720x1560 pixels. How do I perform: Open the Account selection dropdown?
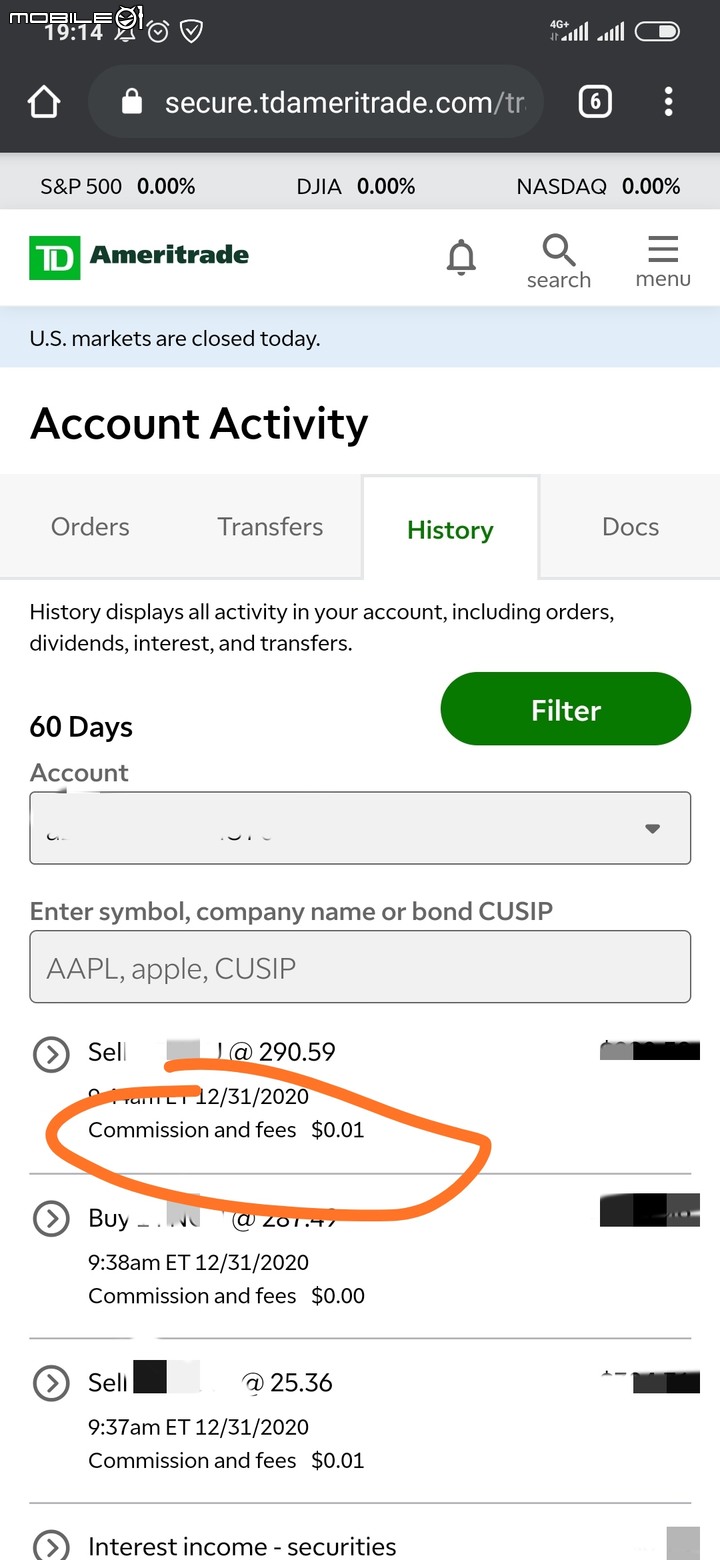coord(360,828)
